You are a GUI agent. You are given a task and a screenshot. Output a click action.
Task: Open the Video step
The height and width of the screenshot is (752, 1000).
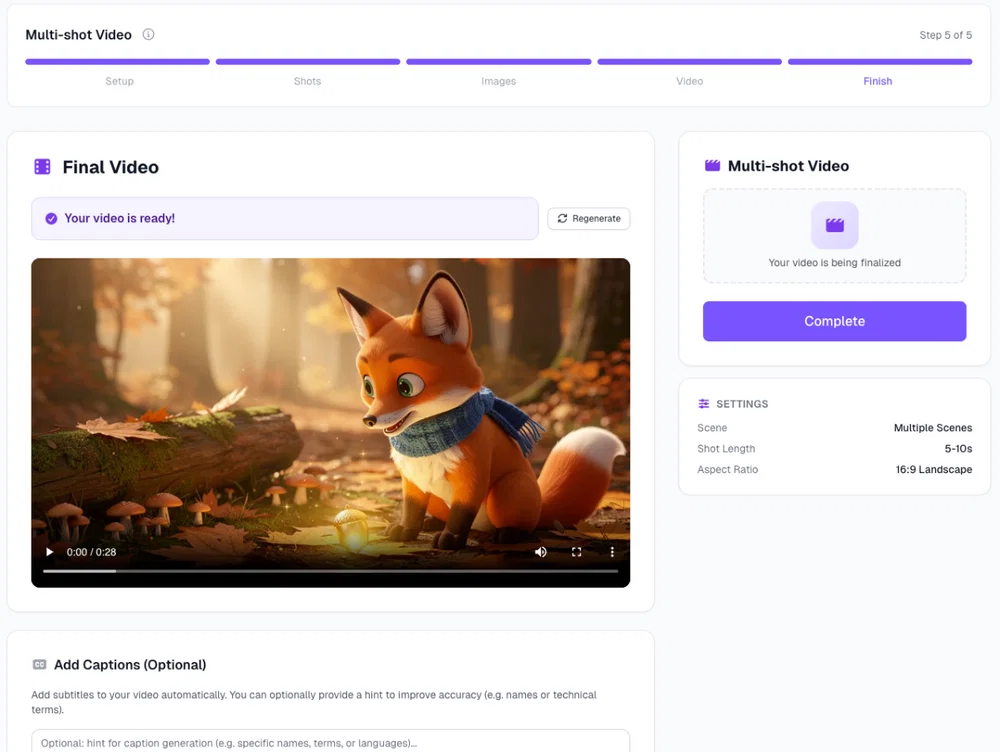[689, 81]
